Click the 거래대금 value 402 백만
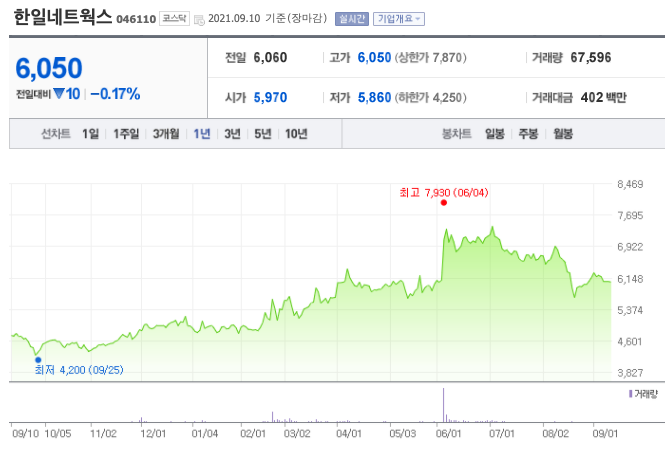Screen dimensions: 665x457 (x=604, y=98)
